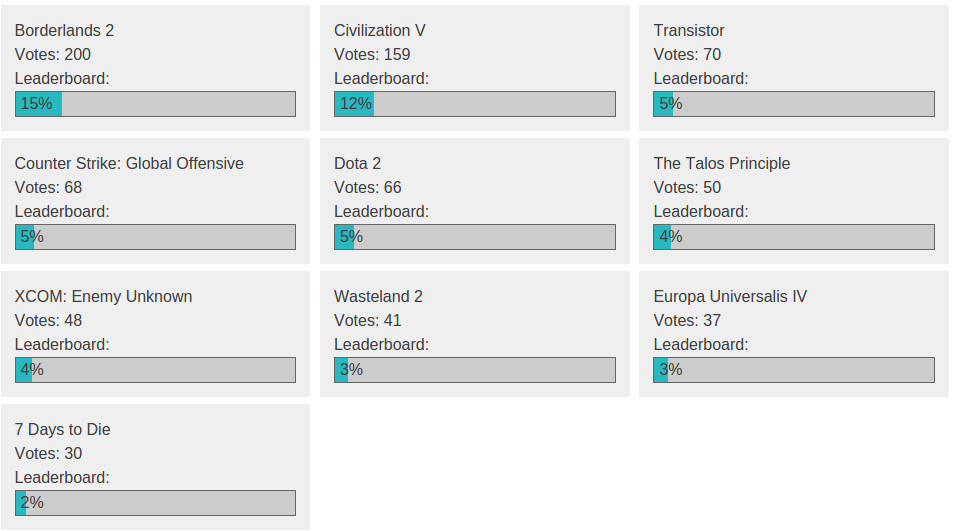
Task: Click the Dota 2 leaderboard progress bar
Action: click(475, 237)
